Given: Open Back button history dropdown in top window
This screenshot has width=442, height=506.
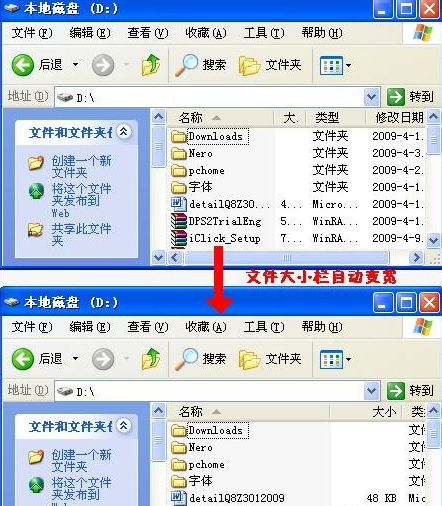Looking at the screenshot, I should (76, 65).
